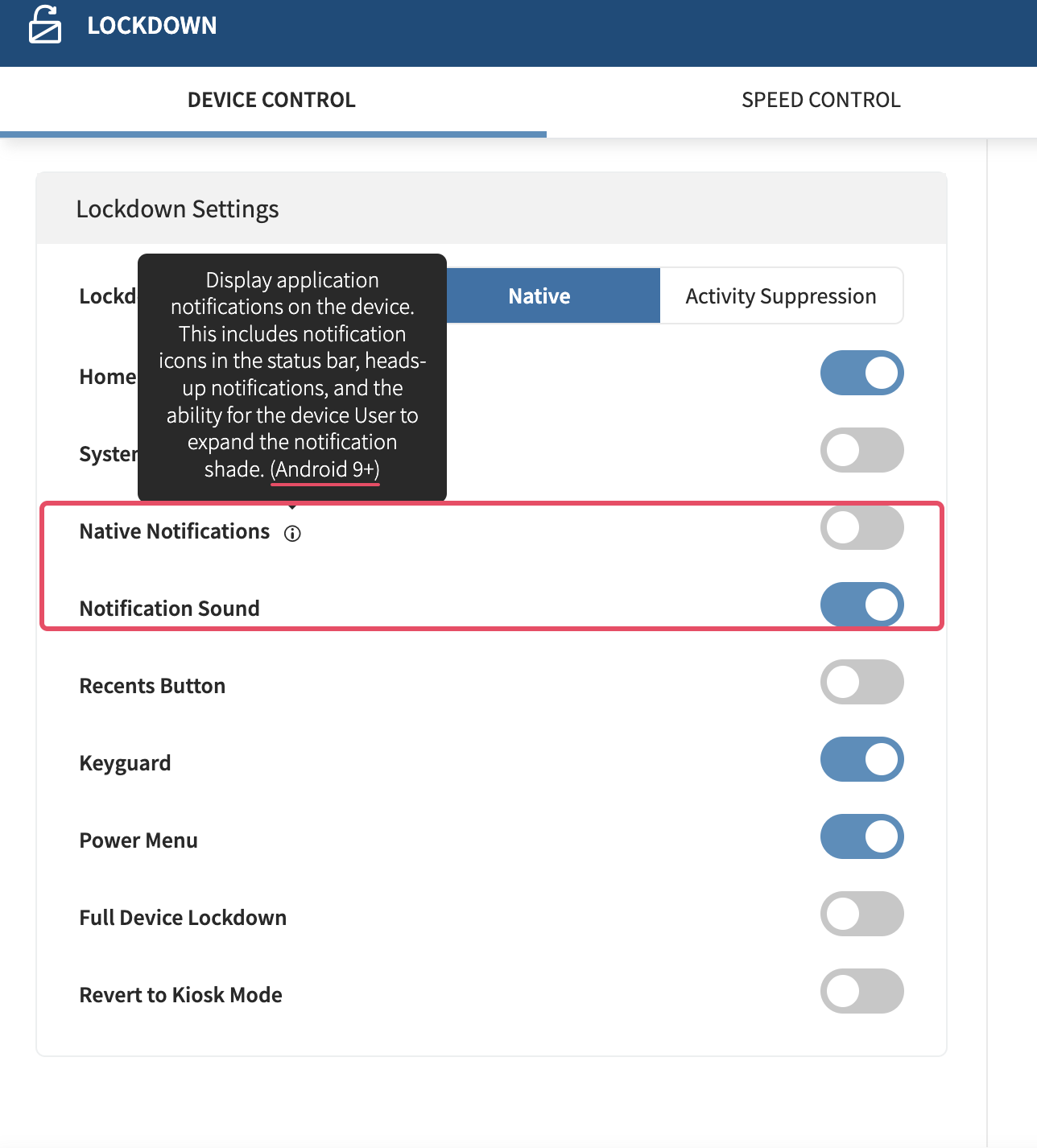Click the Native Notifications label
Image resolution: width=1037 pixels, height=1148 pixels.
click(175, 531)
